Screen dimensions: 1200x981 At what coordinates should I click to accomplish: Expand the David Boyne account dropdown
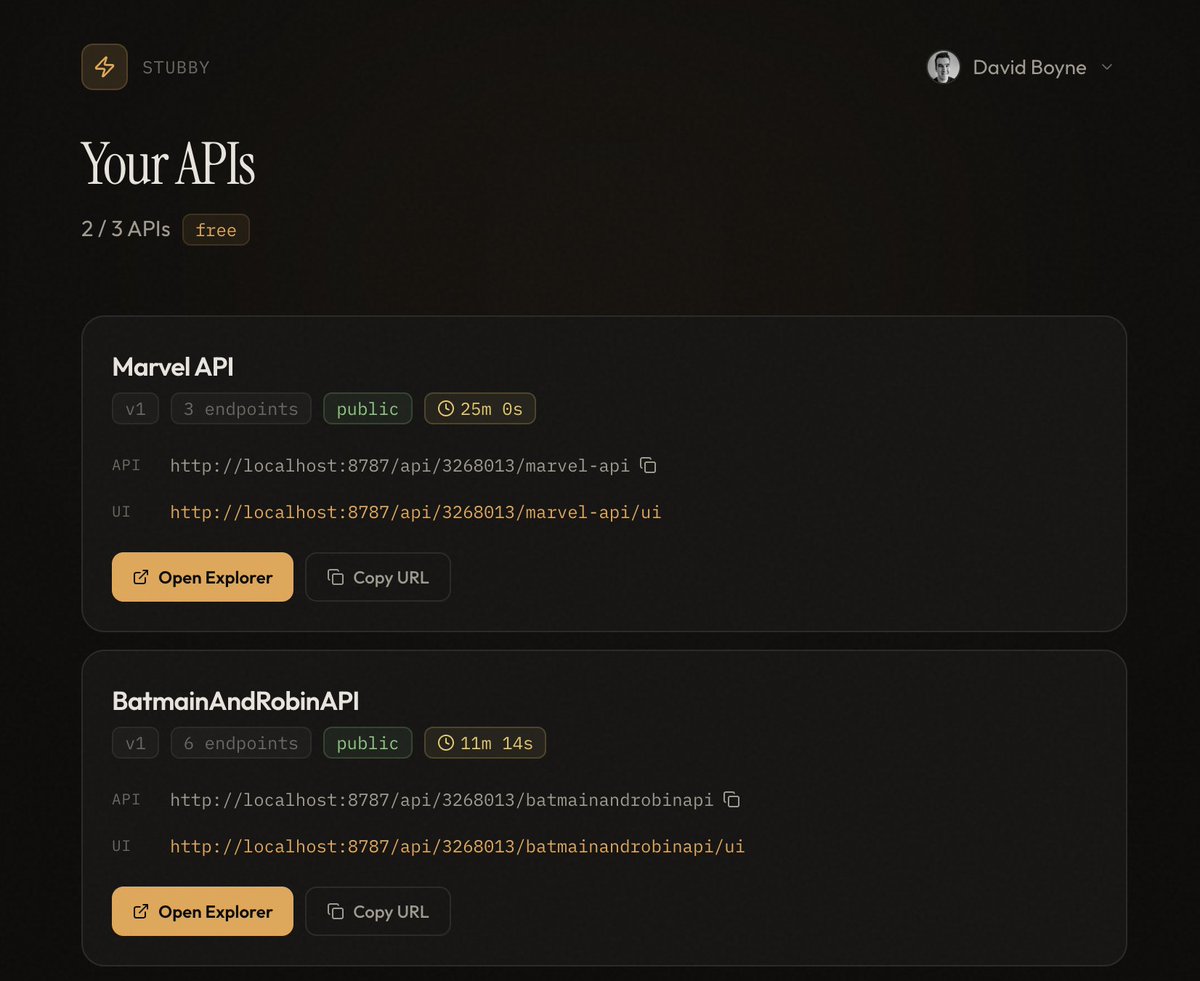click(x=1107, y=67)
